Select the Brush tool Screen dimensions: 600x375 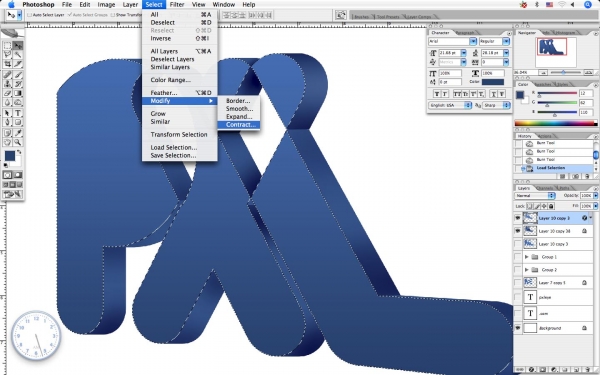coord(18,75)
